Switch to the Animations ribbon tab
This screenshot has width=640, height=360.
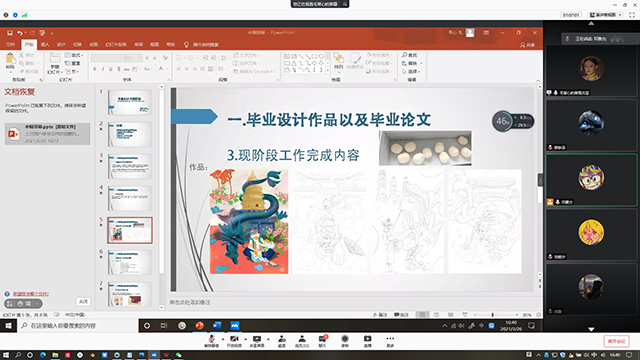click(94, 44)
